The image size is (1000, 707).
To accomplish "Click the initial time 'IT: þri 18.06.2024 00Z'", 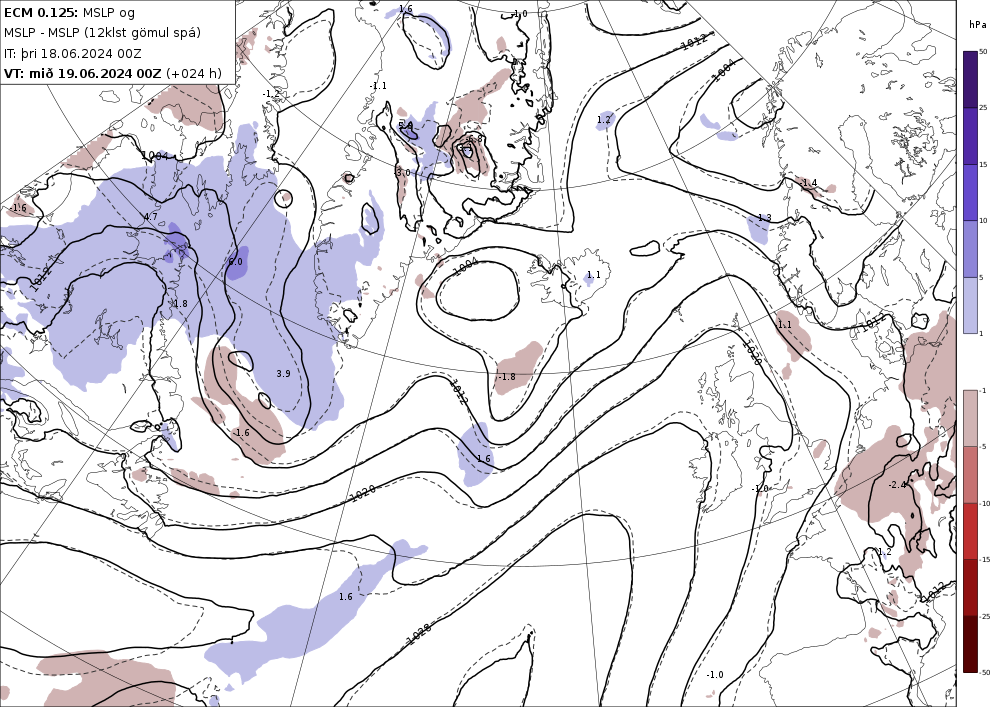I will point(73,53).
